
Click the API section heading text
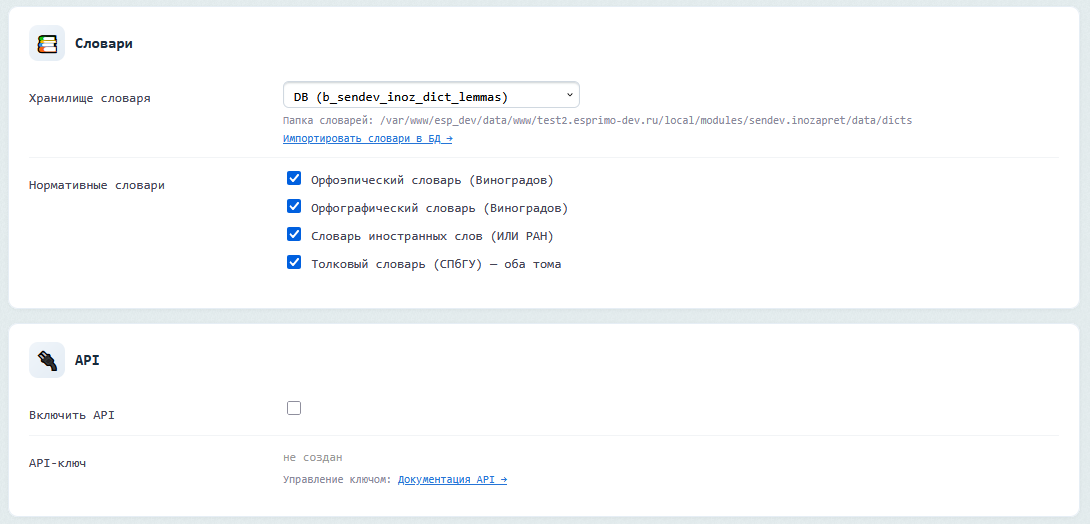click(x=87, y=360)
